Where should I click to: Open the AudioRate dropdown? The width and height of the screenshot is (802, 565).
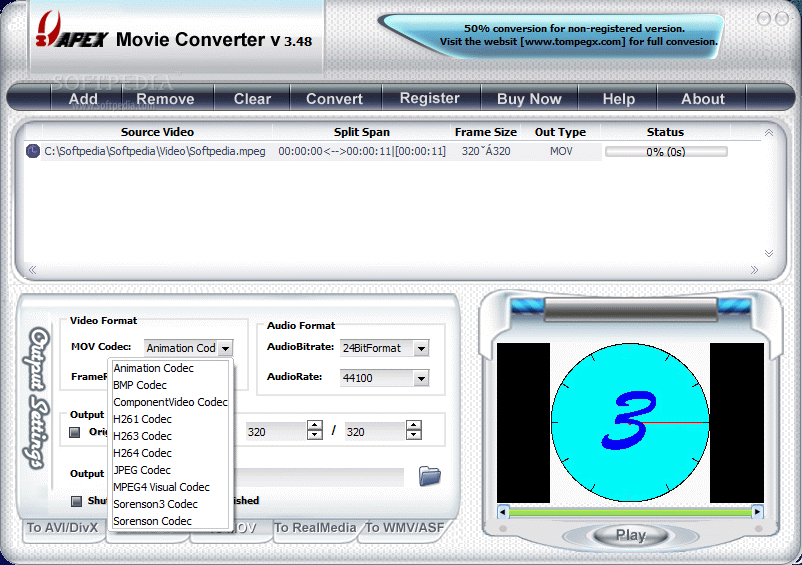pos(421,378)
